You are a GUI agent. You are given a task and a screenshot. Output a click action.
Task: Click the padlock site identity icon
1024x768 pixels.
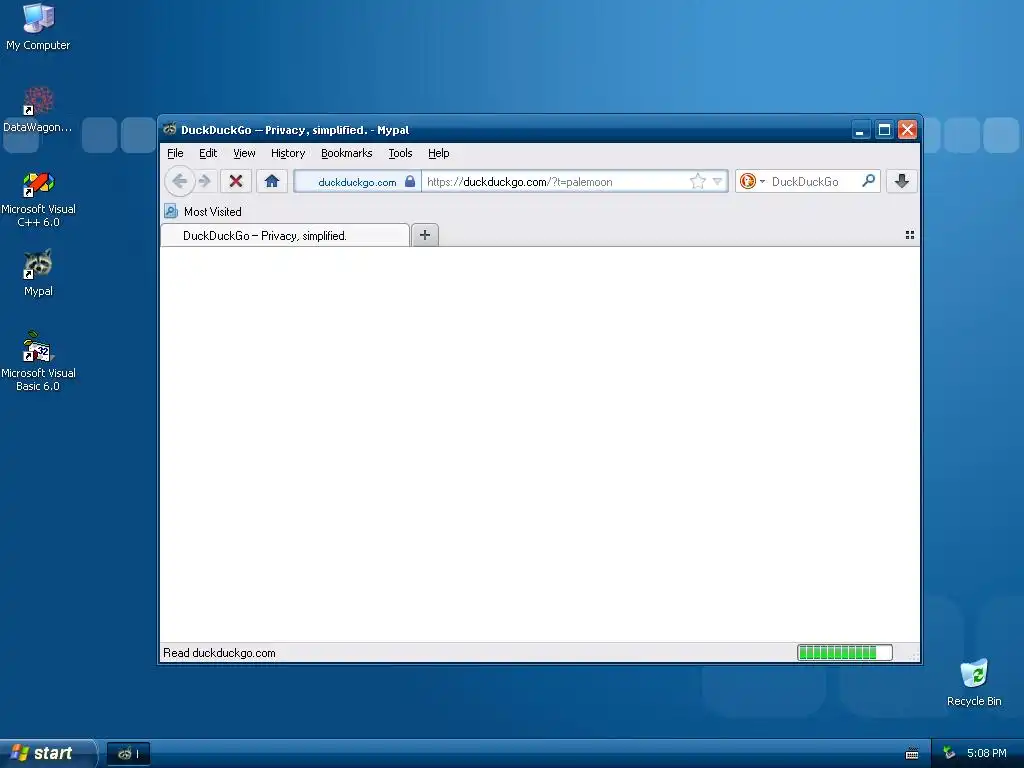pyautogui.click(x=410, y=182)
